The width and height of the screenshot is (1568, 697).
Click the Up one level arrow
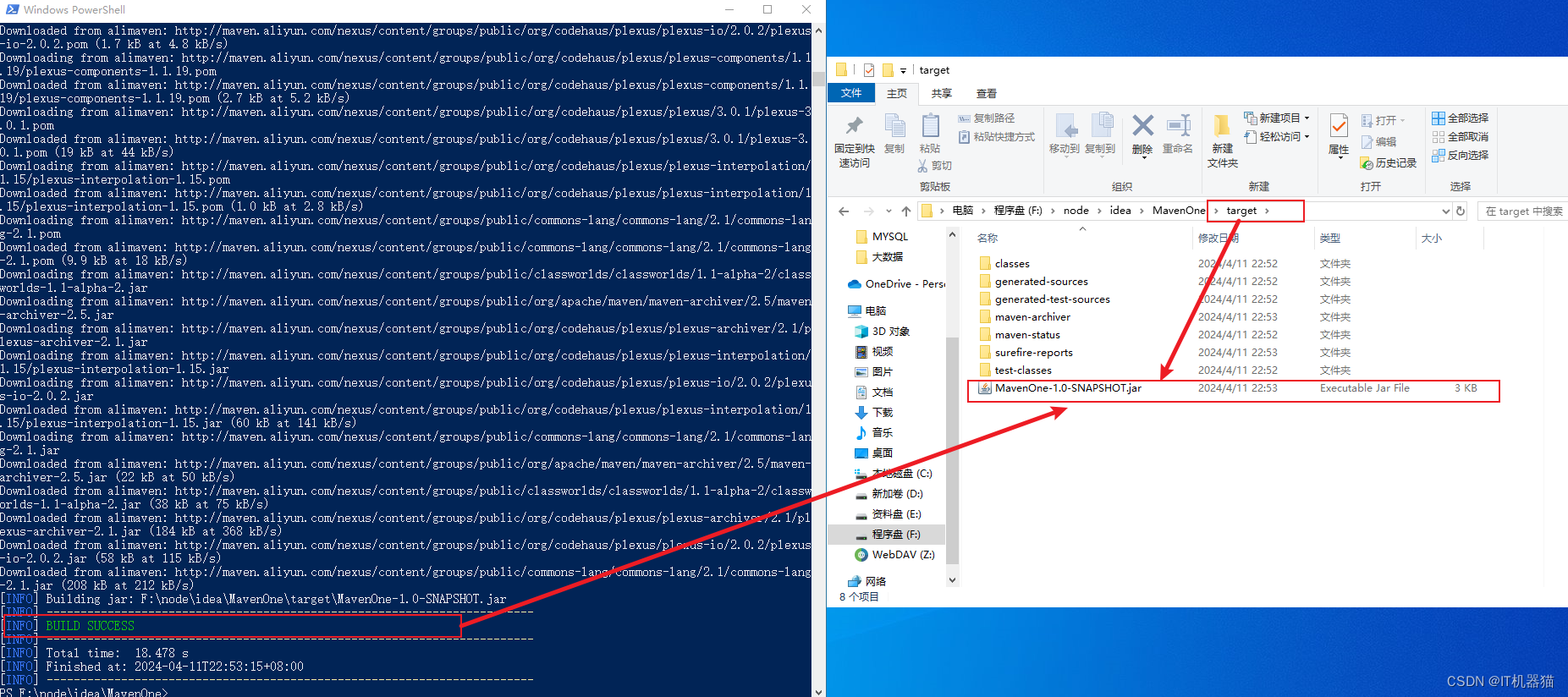point(906,211)
